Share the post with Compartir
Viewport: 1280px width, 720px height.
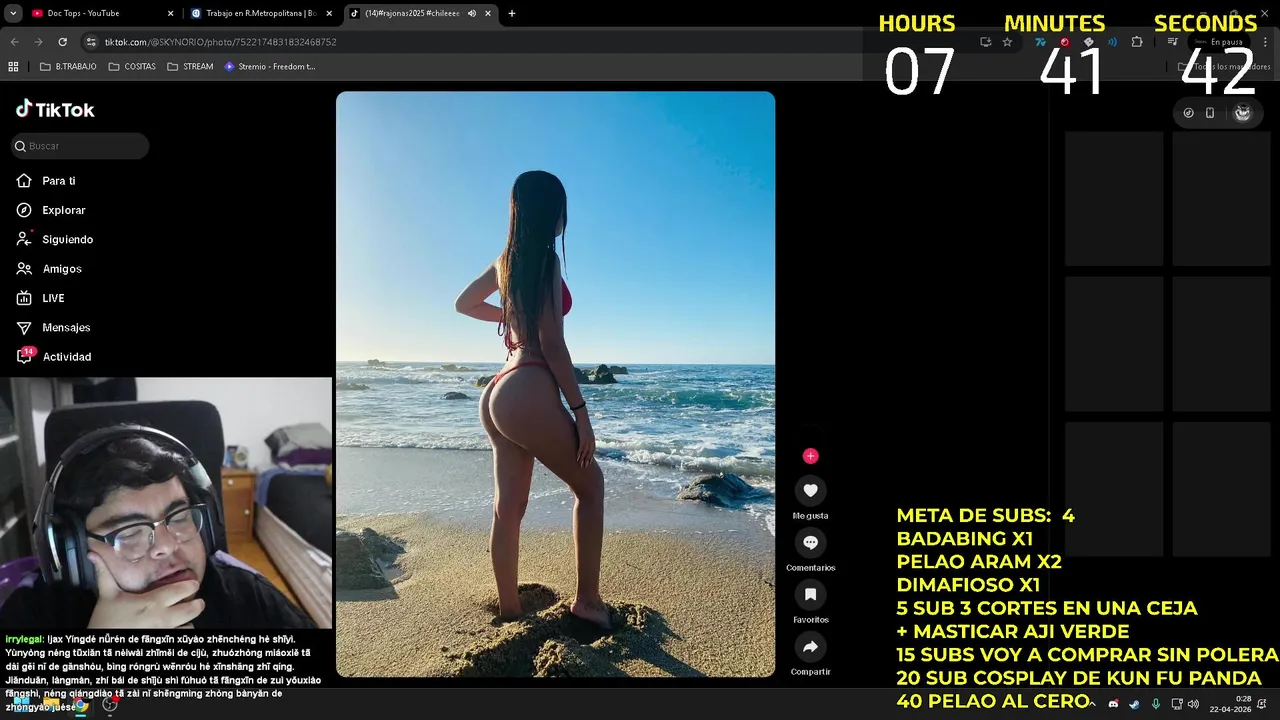tap(810, 646)
